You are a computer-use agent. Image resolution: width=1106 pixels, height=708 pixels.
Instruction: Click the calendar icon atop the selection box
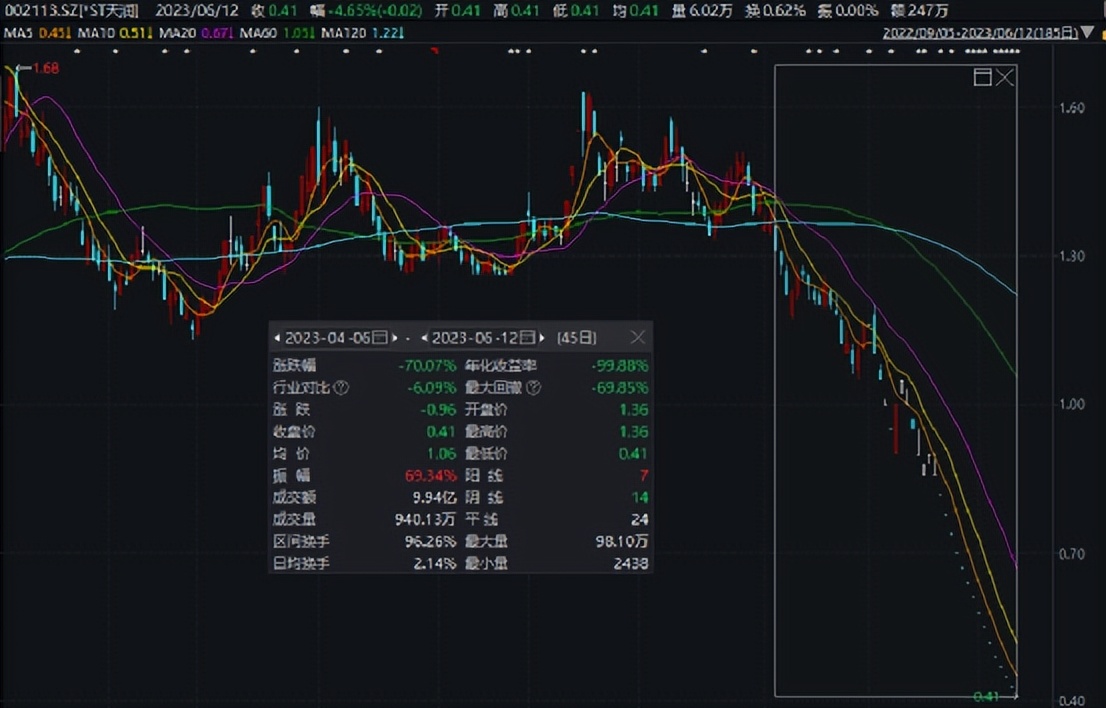(x=984, y=77)
